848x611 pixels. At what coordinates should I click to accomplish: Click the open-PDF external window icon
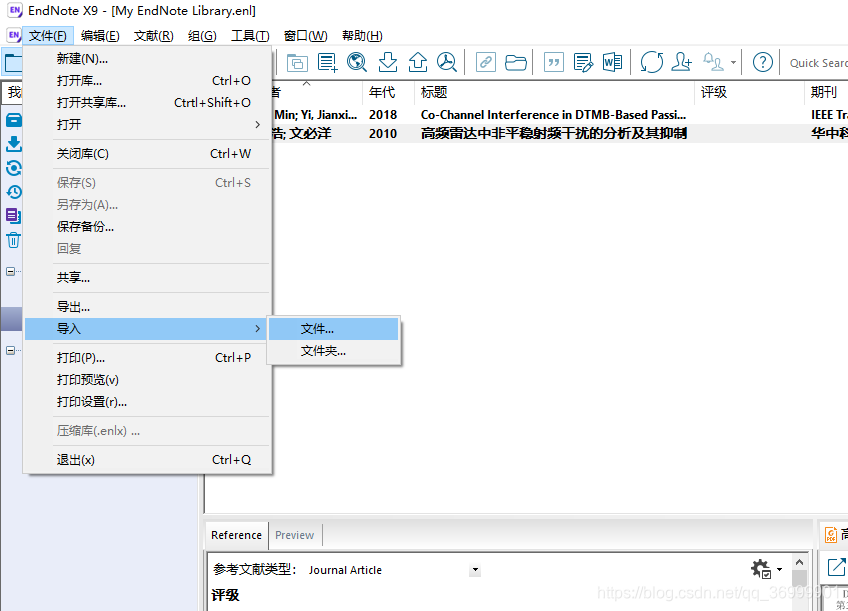click(x=836, y=567)
